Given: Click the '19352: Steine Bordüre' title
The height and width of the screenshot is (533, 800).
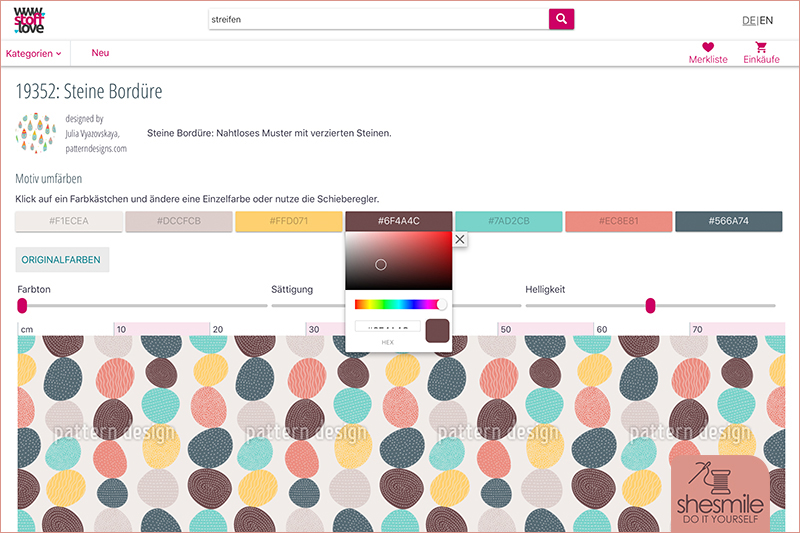Looking at the screenshot, I should click(89, 91).
